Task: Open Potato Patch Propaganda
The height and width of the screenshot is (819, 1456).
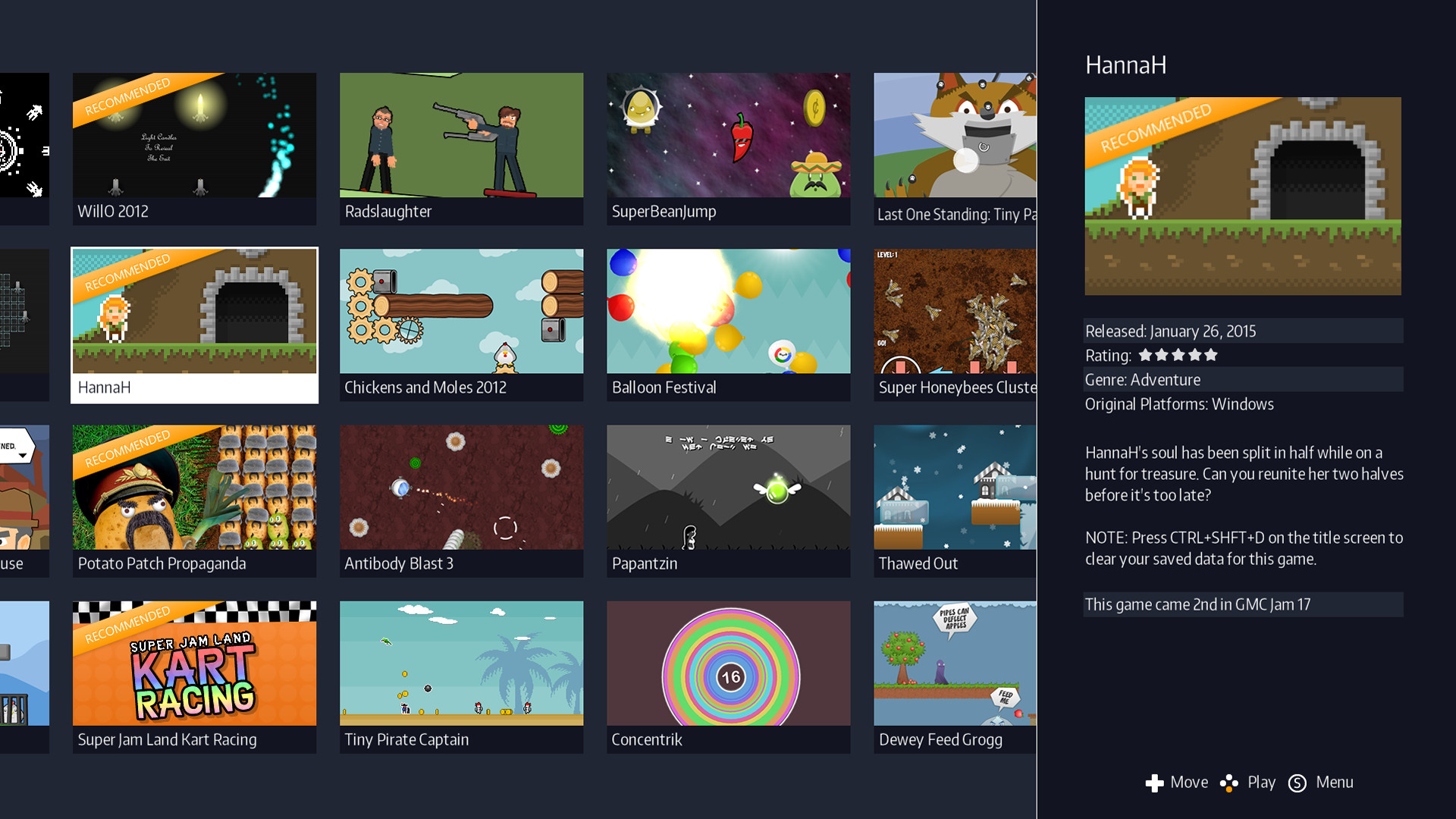Action: (x=194, y=487)
